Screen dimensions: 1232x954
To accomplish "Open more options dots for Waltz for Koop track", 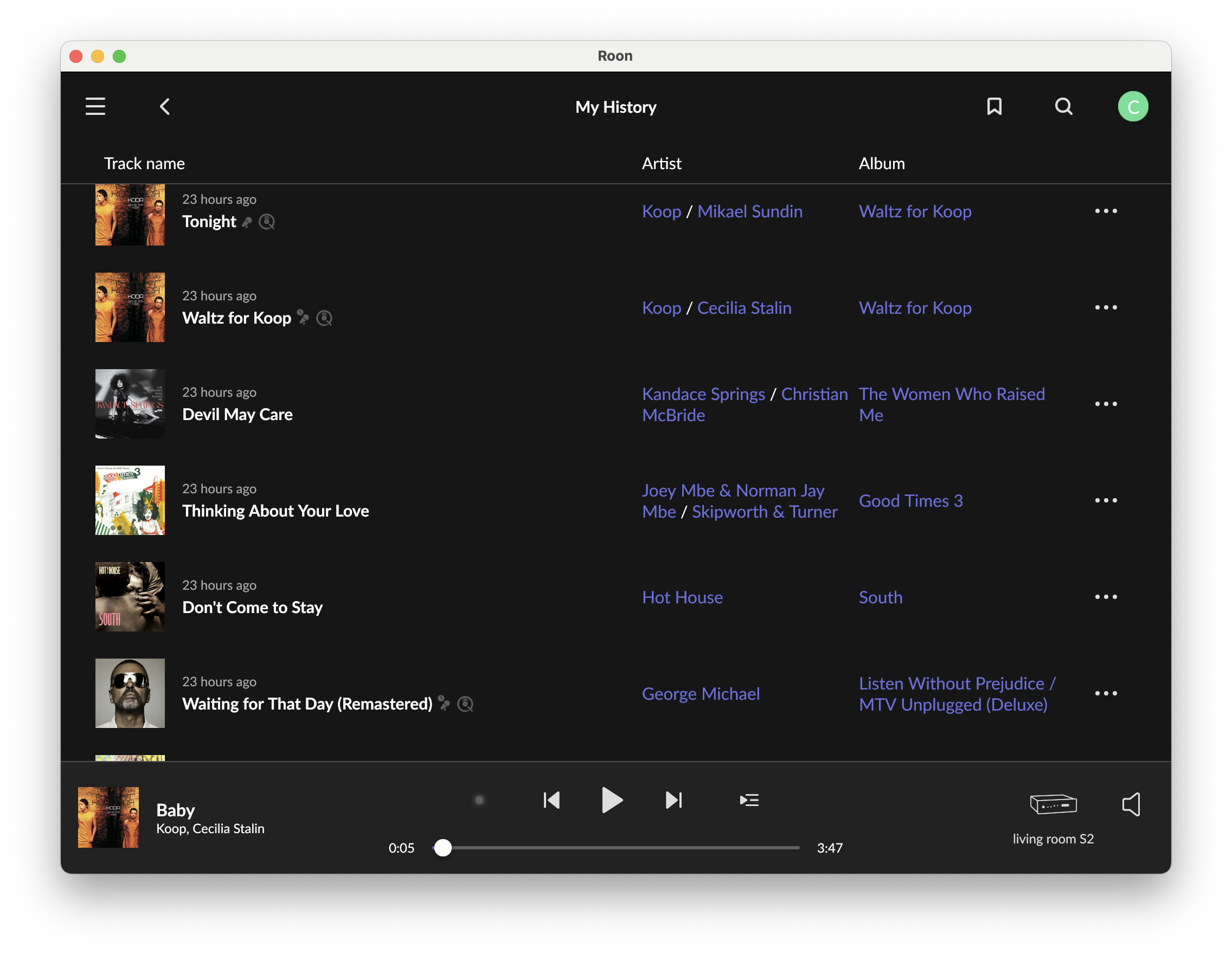I will (x=1106, y=307).
